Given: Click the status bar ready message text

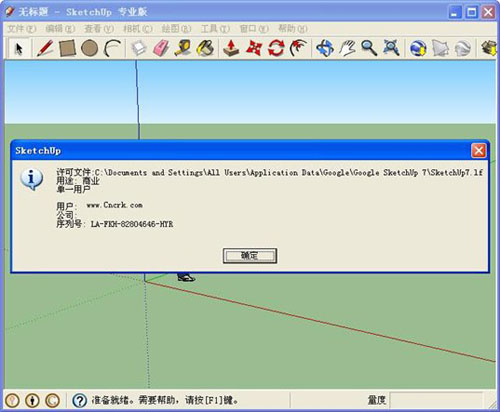Looking at the screenshot, I should 165,400.
